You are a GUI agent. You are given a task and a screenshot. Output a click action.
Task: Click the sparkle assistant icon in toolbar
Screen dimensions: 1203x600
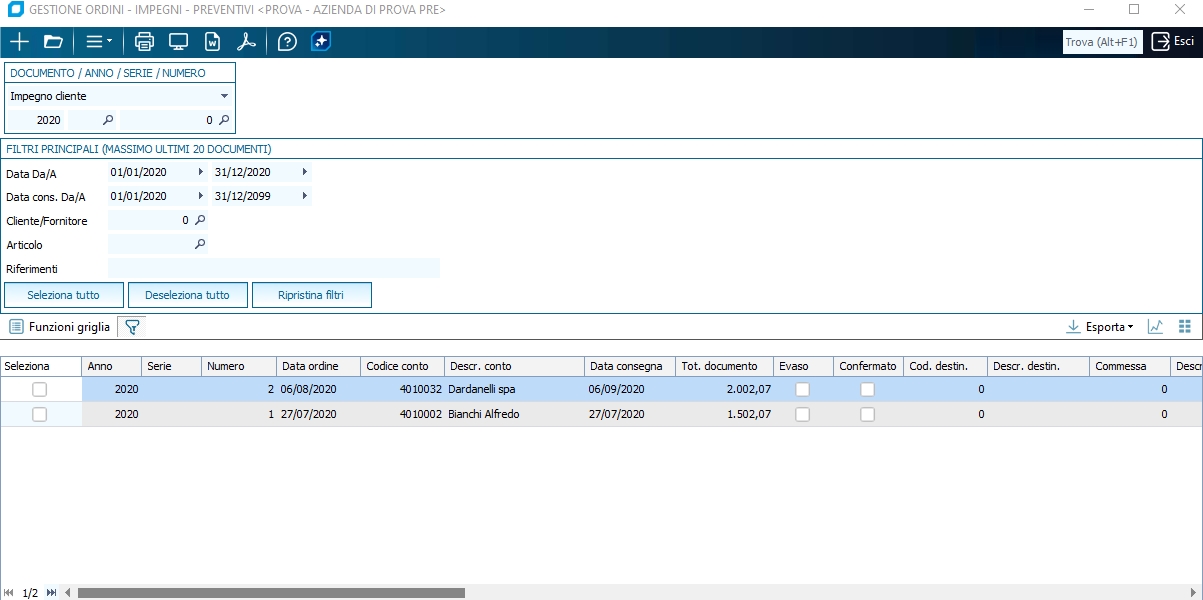pyautogui.click(x=320, y=42)
